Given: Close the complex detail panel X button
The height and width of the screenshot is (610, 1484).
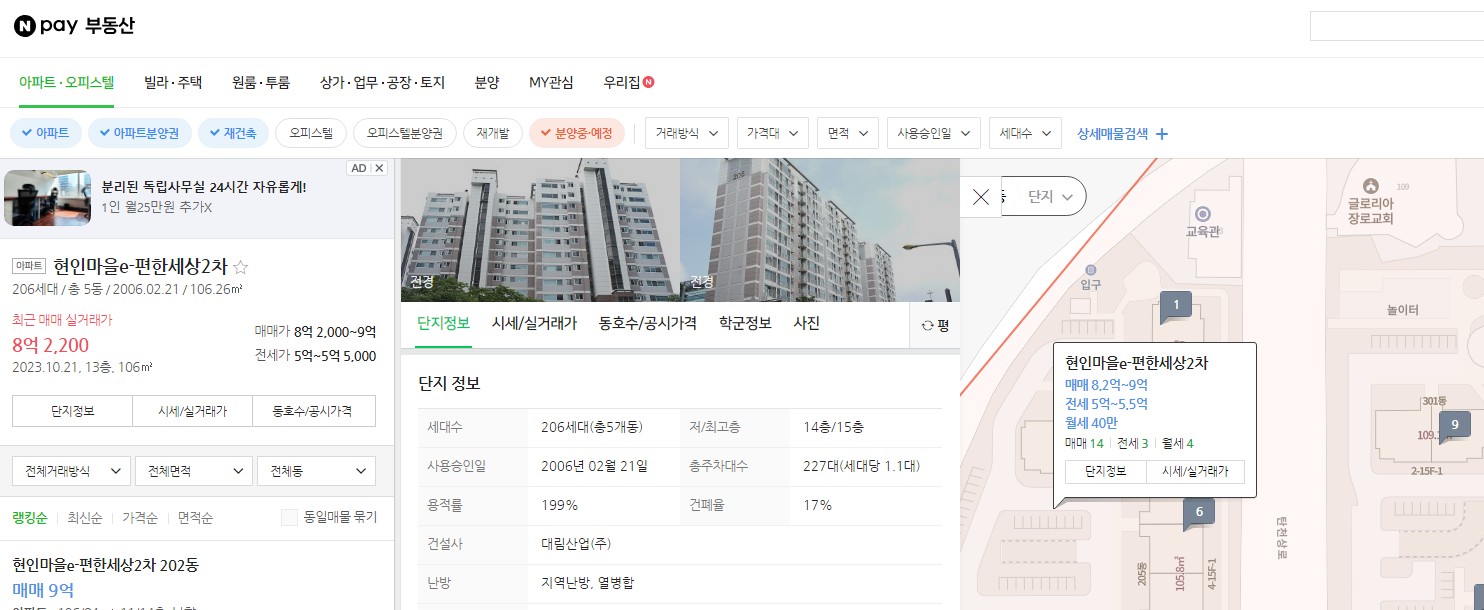Looking at the screenshot, I should pos(981,196).
